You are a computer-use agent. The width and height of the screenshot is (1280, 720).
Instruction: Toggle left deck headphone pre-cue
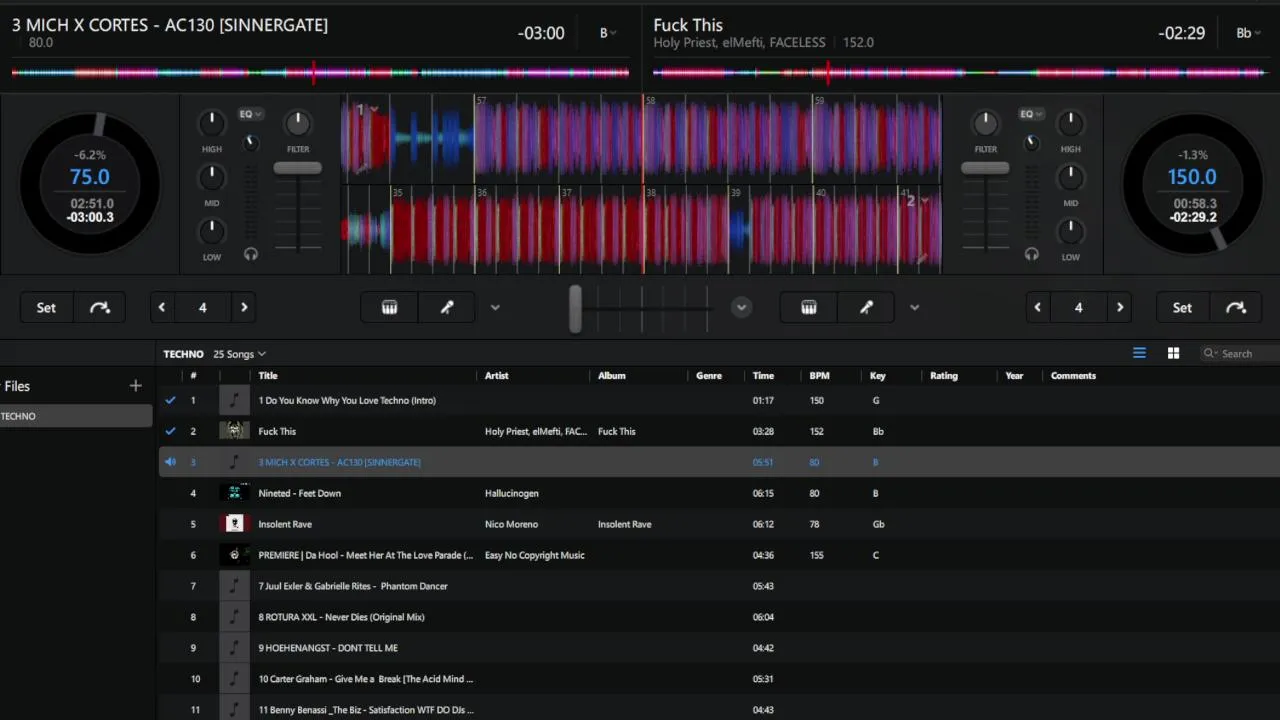[251, 254]
